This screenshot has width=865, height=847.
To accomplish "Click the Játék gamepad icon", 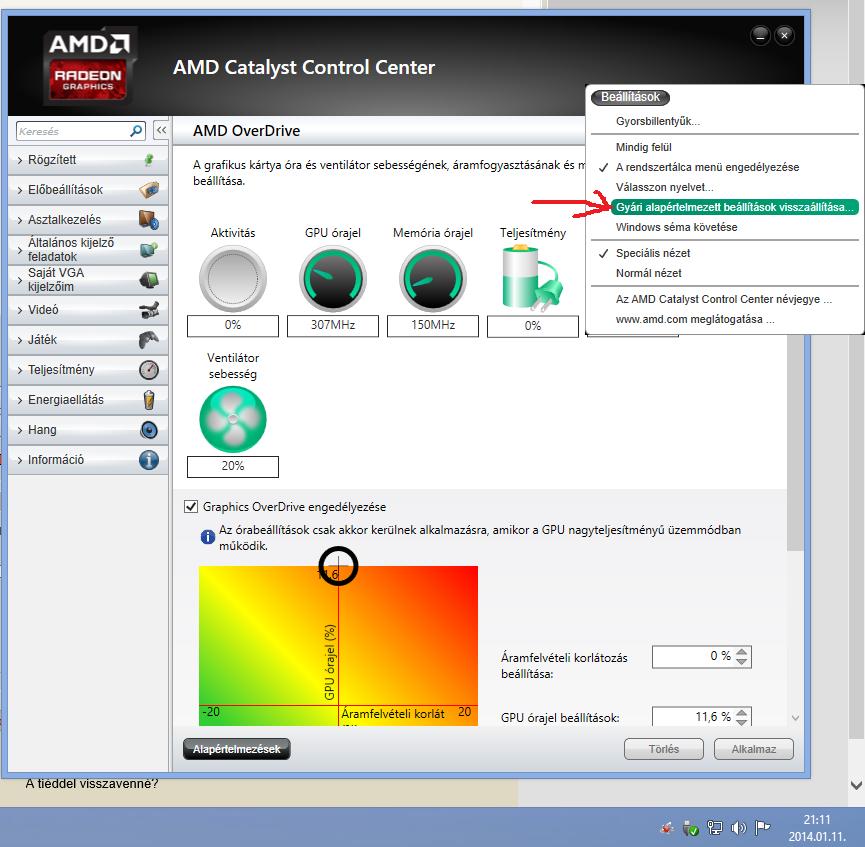I will [x=149, y=340].
